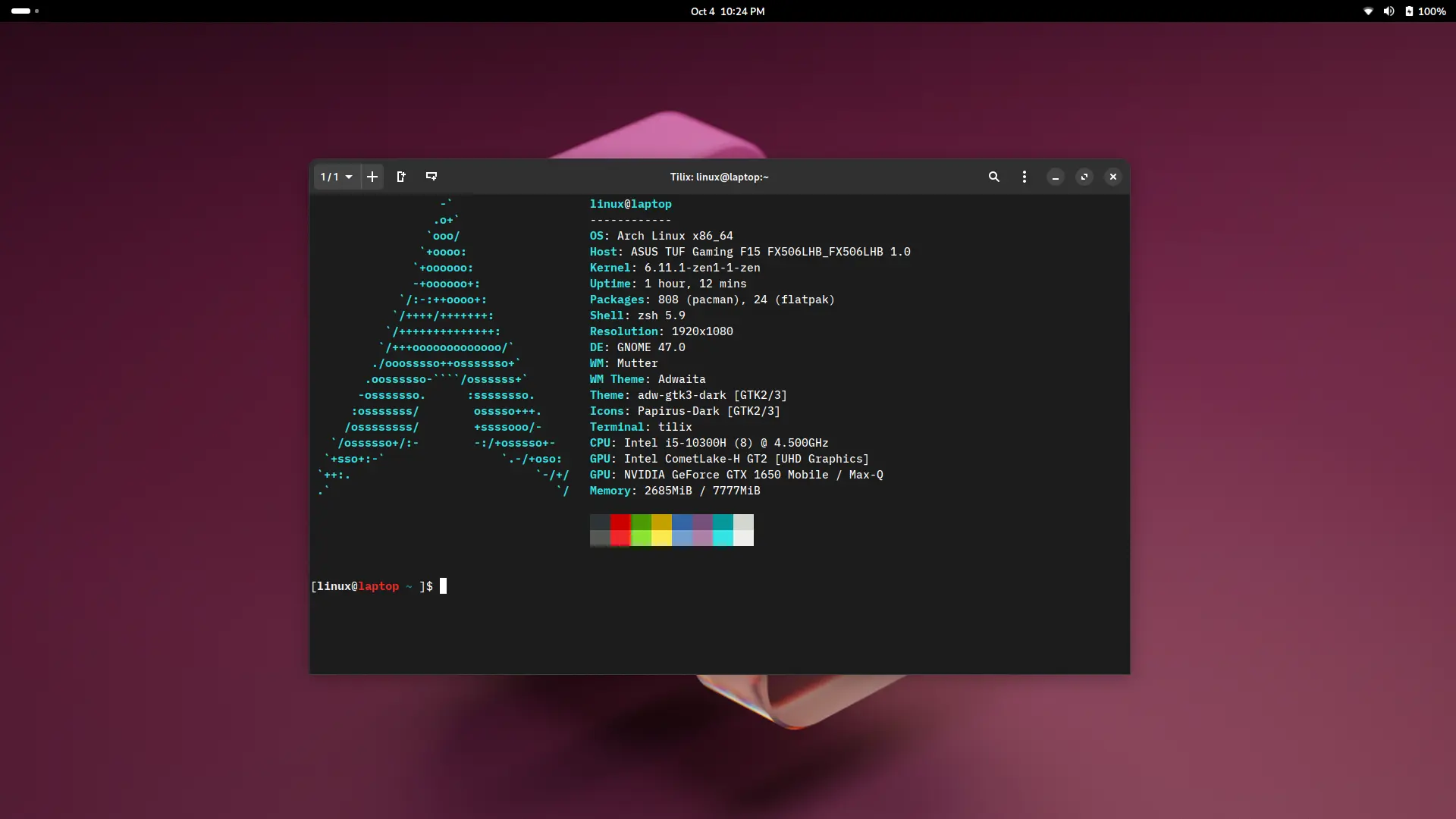Click the add terminal down icon
Viewport: 1456px width, 819px height.
(x=431, y=177)
